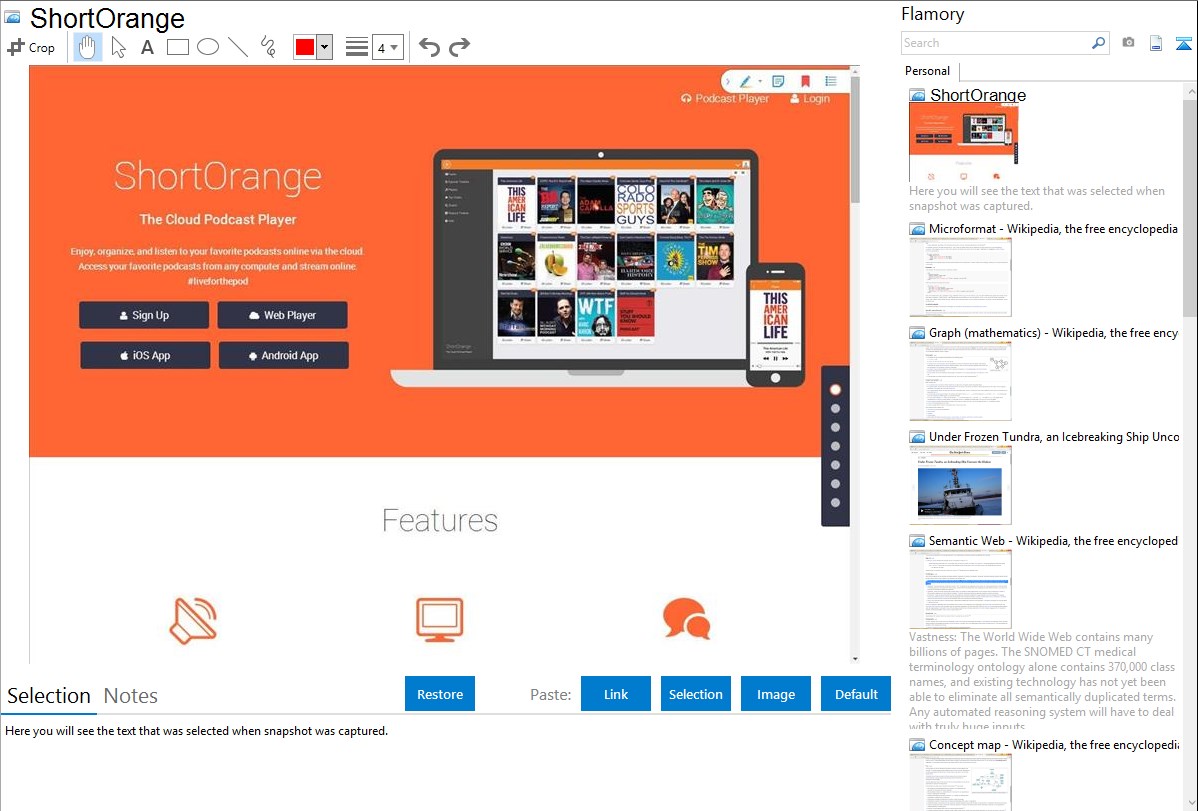Click the magnifier search icon

coord(1098,43)
